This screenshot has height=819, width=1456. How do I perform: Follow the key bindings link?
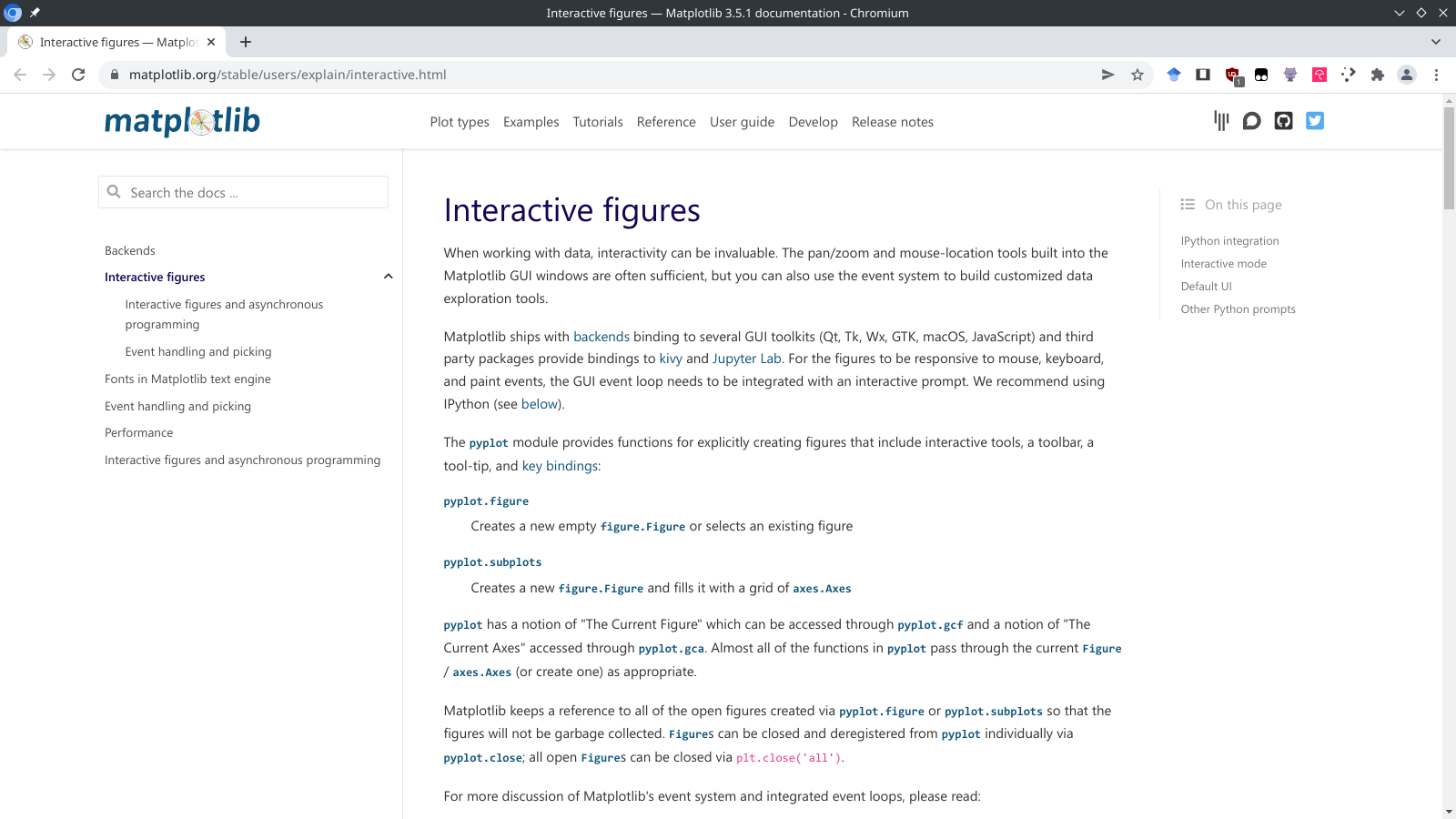[560, 466]
